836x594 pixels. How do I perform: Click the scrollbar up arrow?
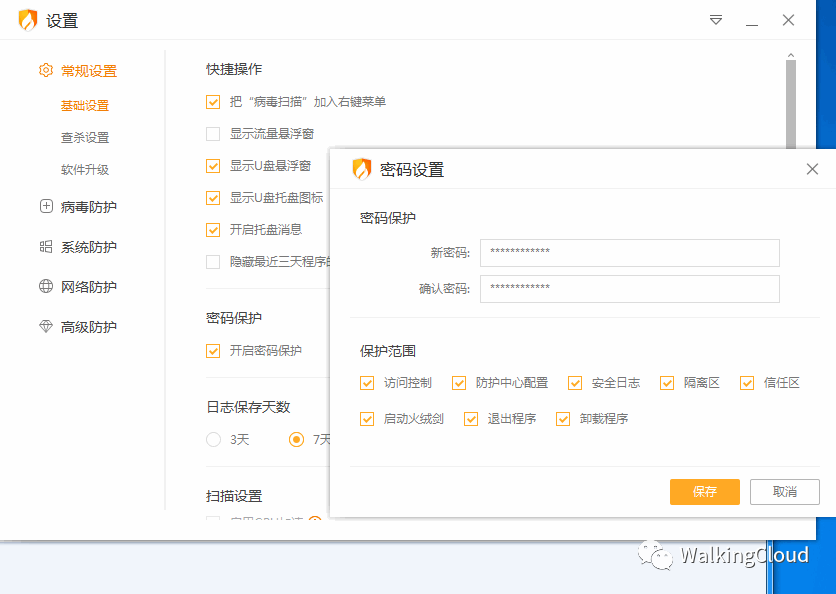coord(791,55)
